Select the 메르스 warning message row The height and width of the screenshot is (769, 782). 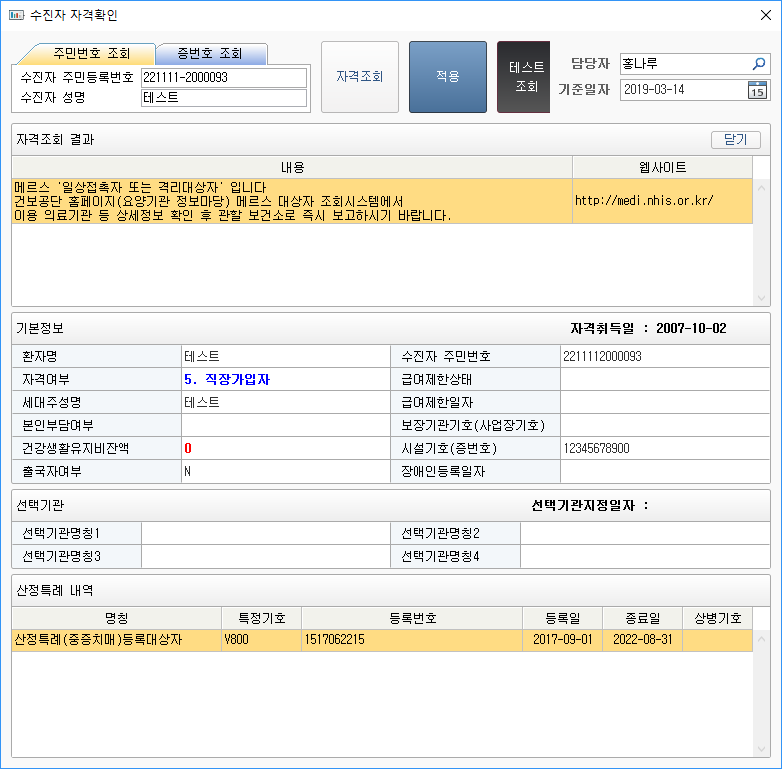coord(290,201)
